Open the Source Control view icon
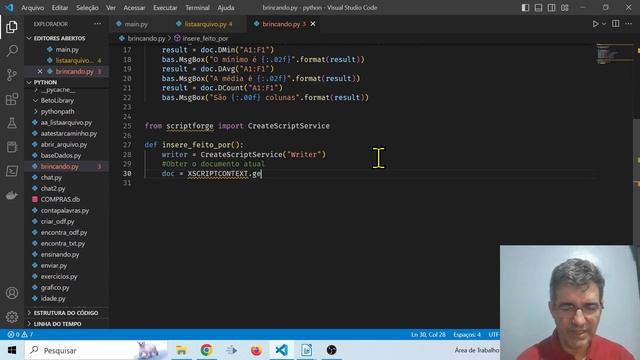This screenshot has width=640, height=360. [x=12, y=75]
